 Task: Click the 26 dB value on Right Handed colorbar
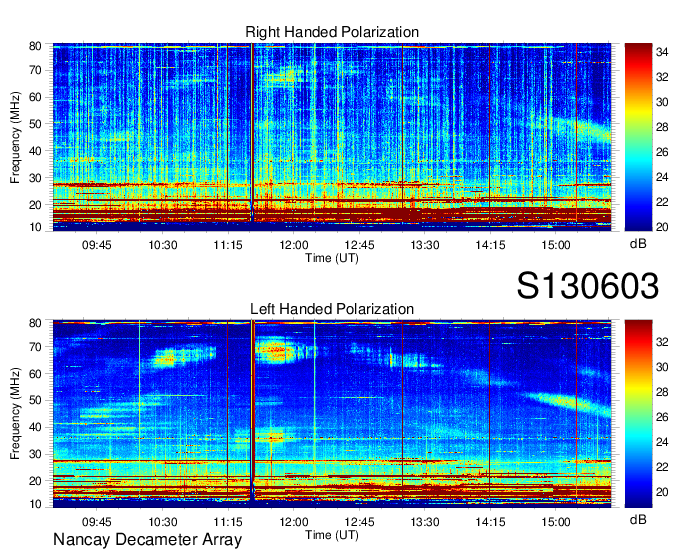click(x=662, y=152)
